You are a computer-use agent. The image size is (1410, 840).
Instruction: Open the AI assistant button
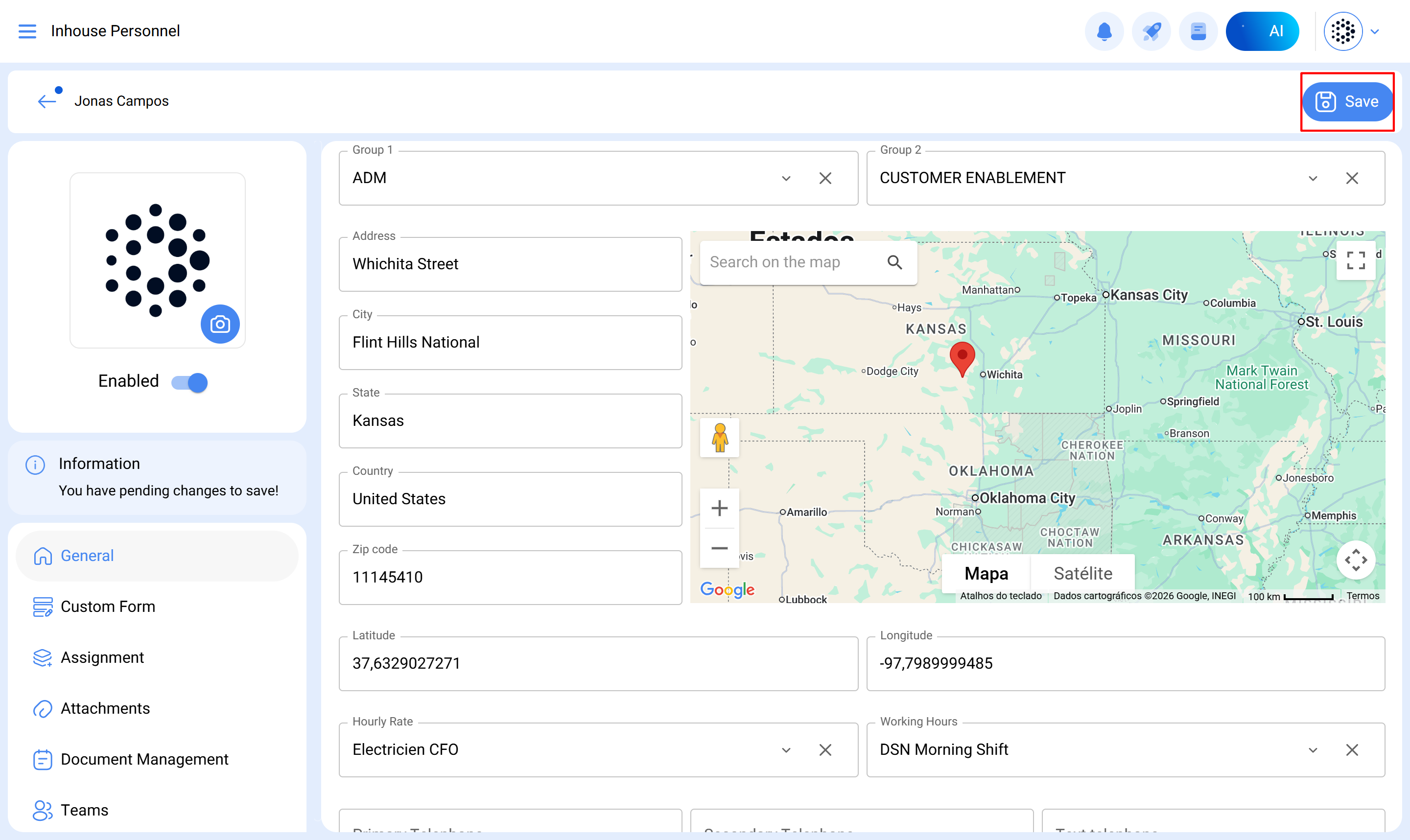(1262, 31)
